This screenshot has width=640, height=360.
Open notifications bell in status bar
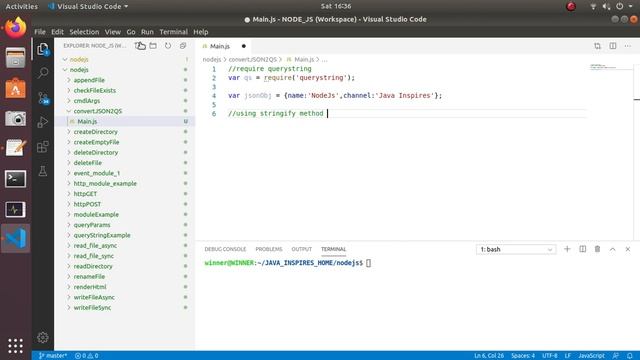click(x=630, y=356)
